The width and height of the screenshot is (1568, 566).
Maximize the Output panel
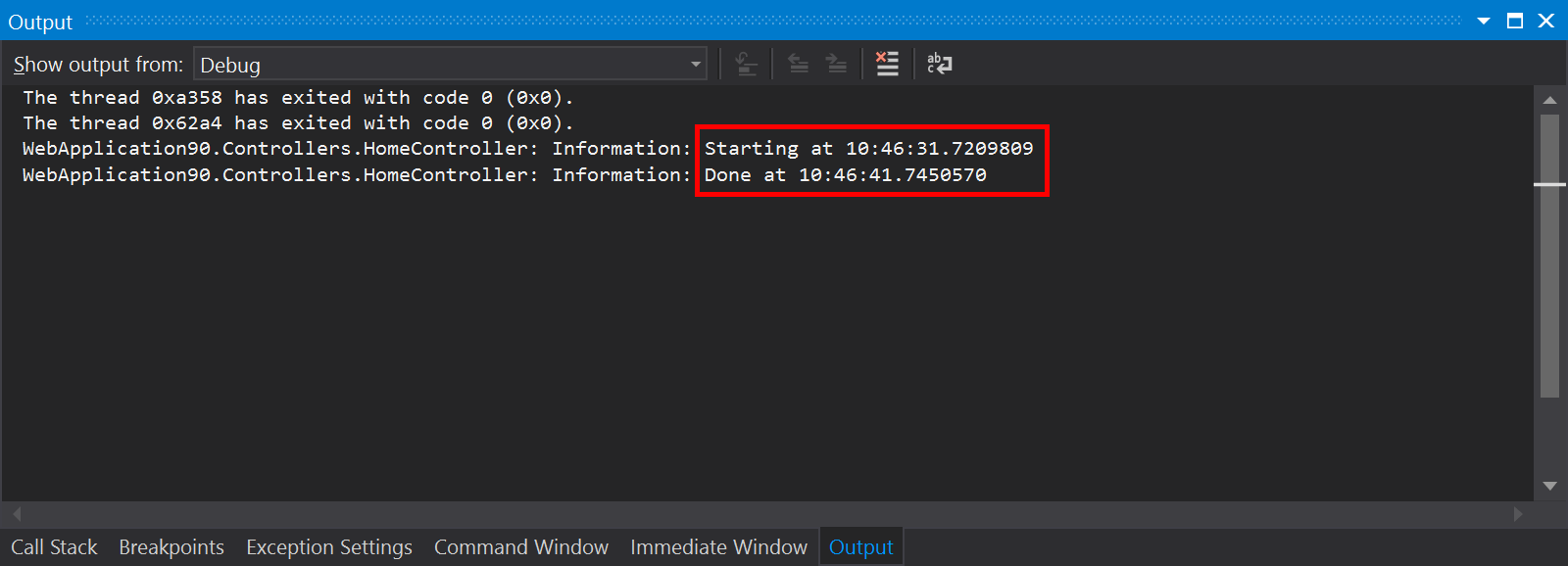point(1515,21)
